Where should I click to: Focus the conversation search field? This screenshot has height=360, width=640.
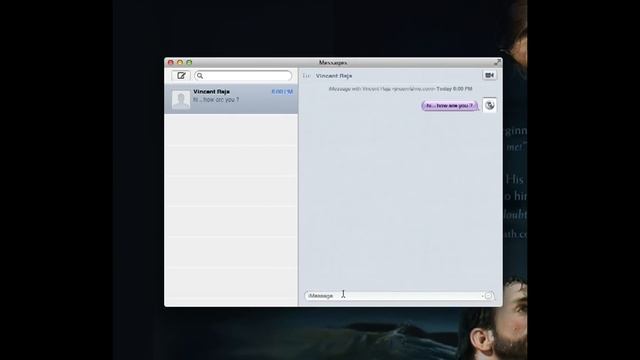[243, 76]
